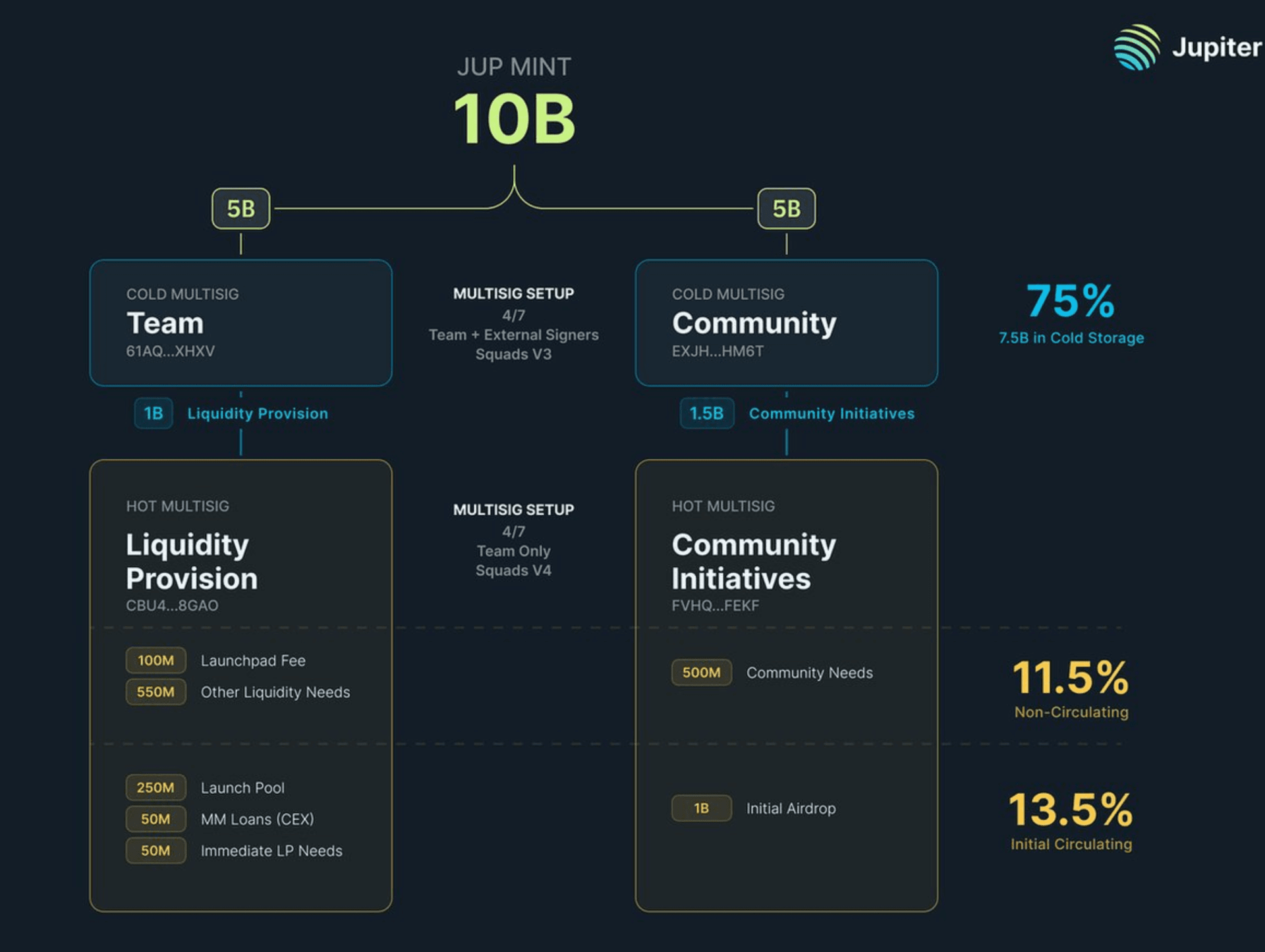This screenshot has width=1265, height=952.
Task: Click the address FVHQ...FEKF
Action: point(716,605)
